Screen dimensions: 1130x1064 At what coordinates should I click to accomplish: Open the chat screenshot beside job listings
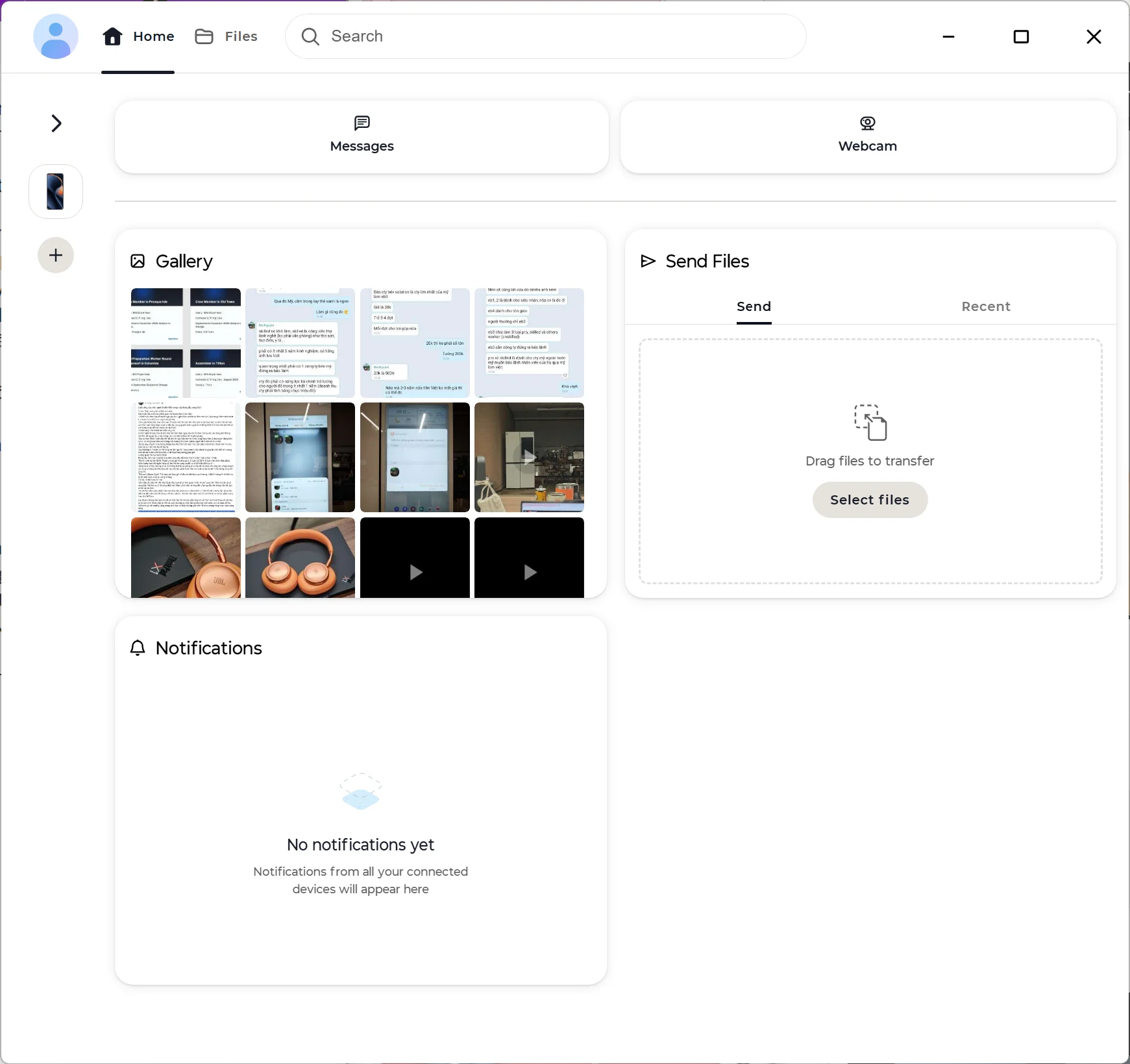(x=300, y=343)
